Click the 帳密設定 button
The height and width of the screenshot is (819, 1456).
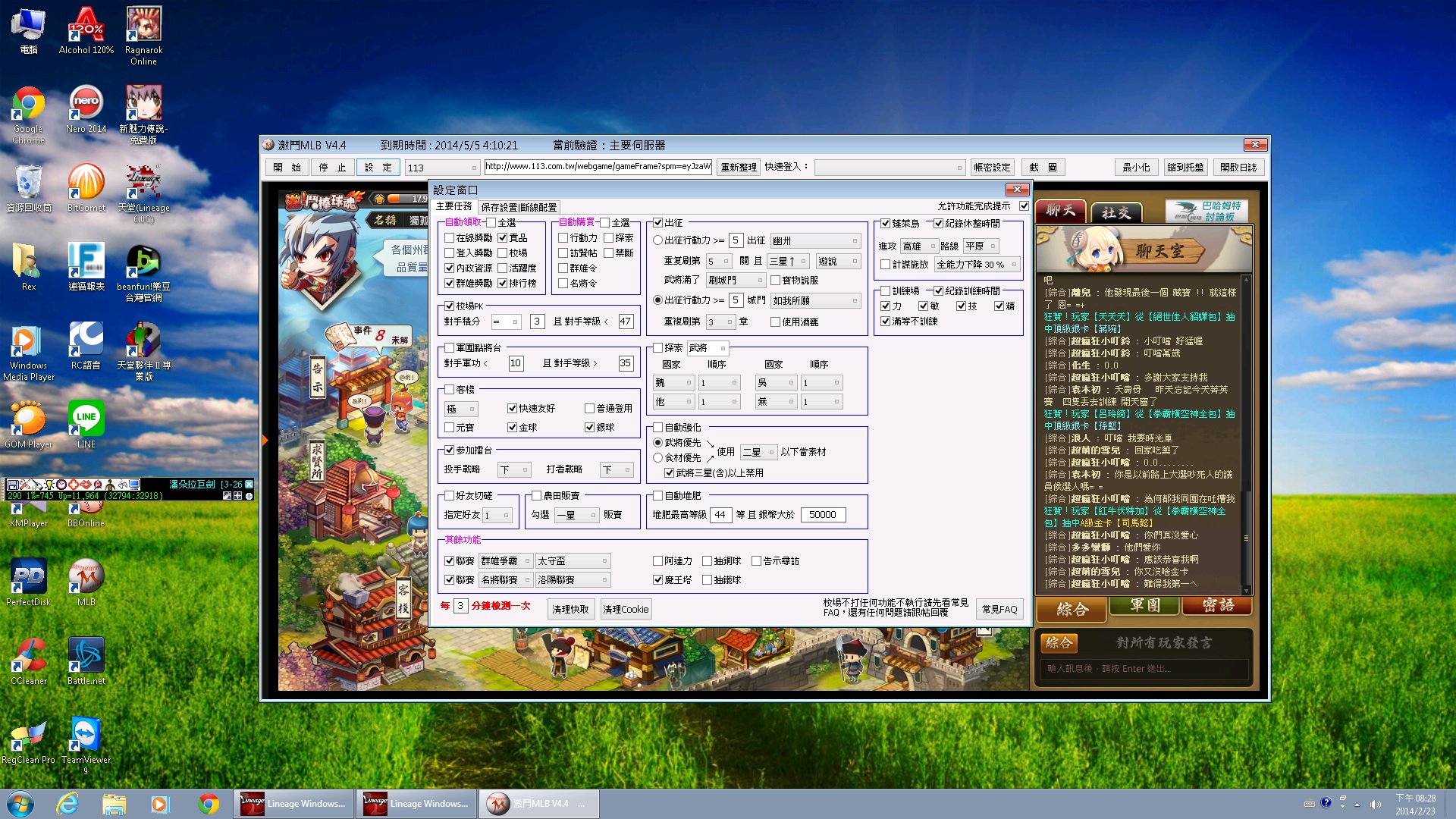click(x=992, y=168)
